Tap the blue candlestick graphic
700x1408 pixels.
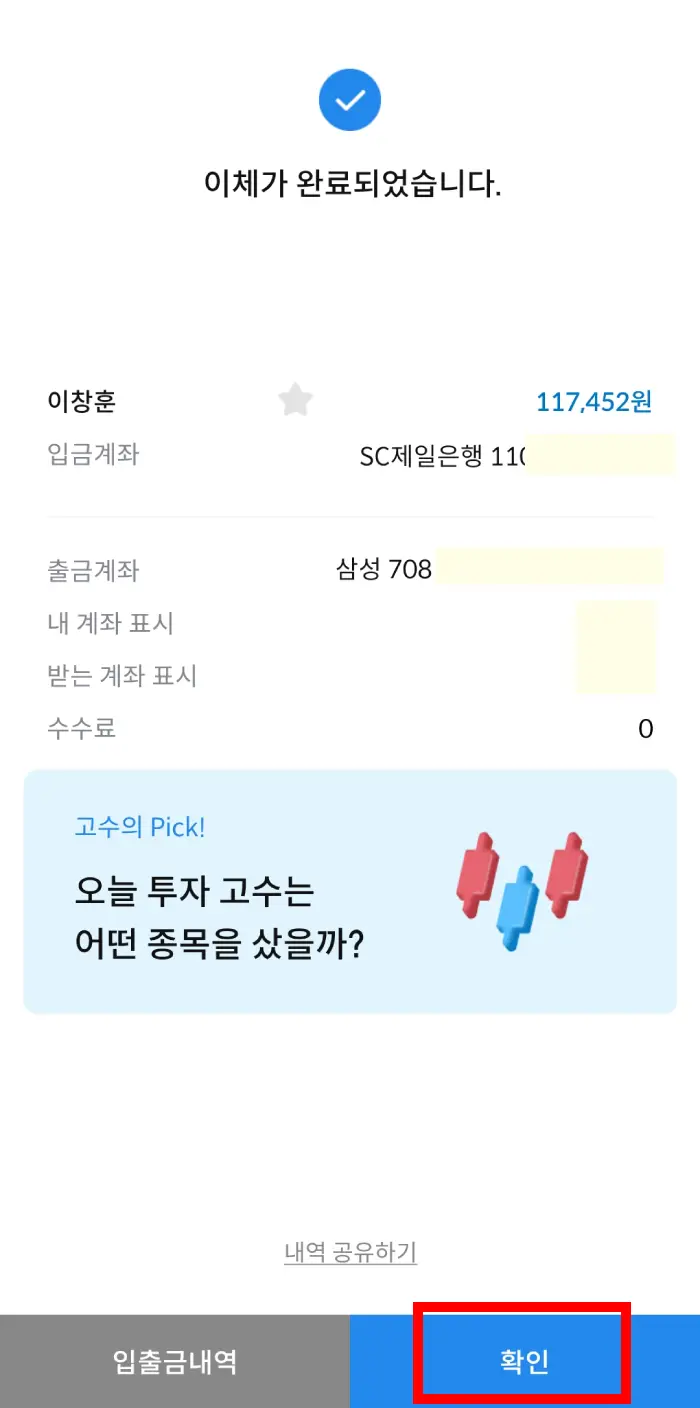click(x=520, y=905)
